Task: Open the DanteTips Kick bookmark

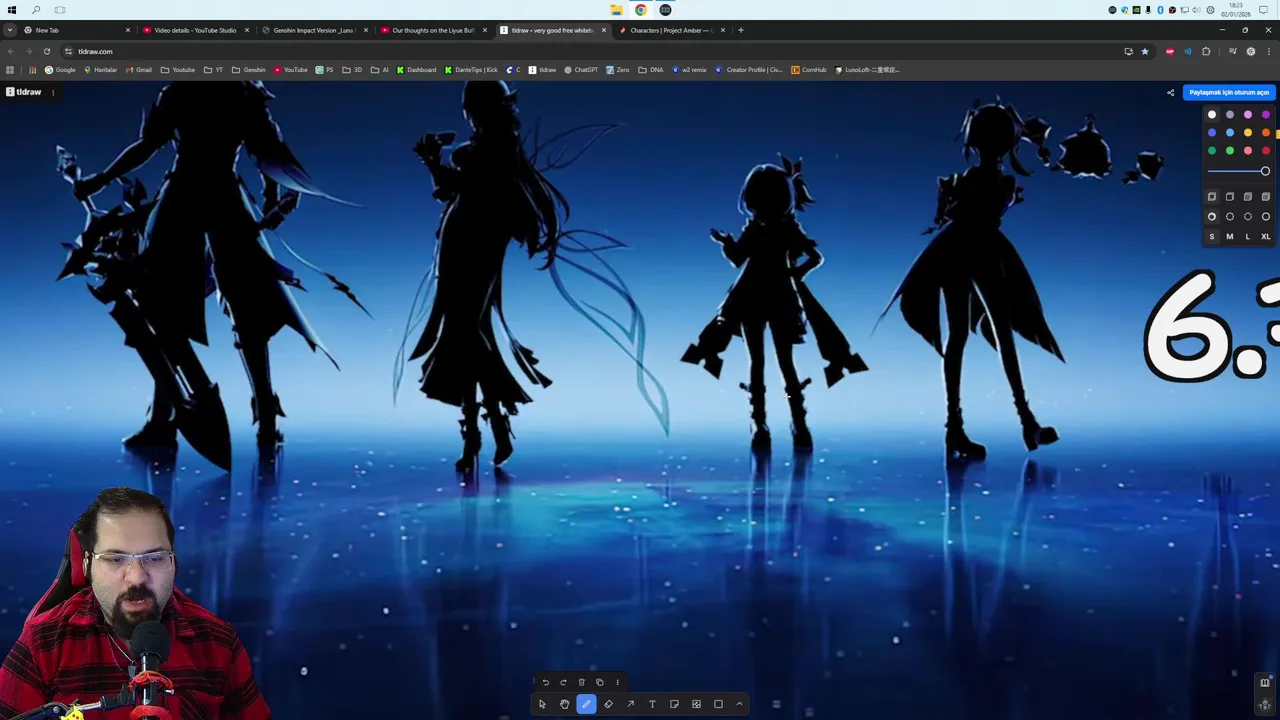Action: [x=471, y=70]
